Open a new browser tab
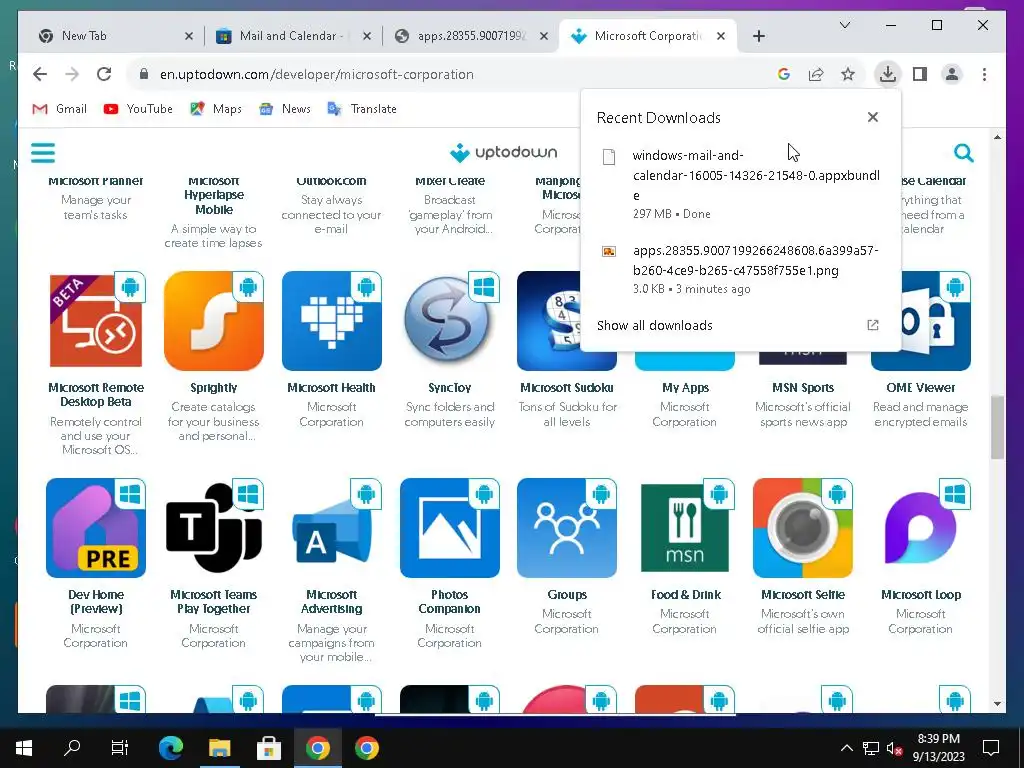This screenshot has width=1024, height=768. 758,36
